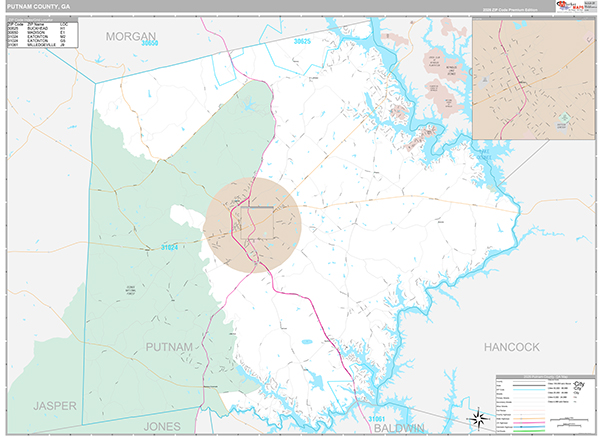Click the green line swatch in legend
This screenshot has height=438, width=600.
click(x=529, y=431)
